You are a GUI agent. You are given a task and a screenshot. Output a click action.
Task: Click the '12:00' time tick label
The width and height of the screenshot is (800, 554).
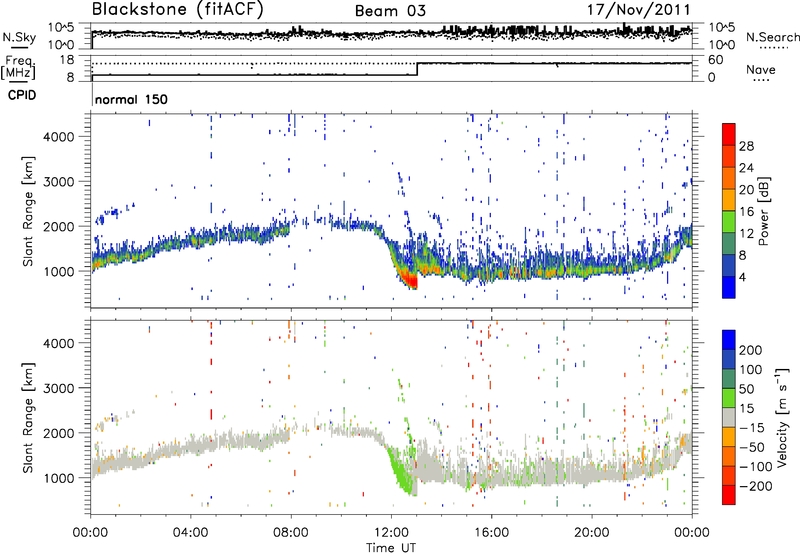391,533
